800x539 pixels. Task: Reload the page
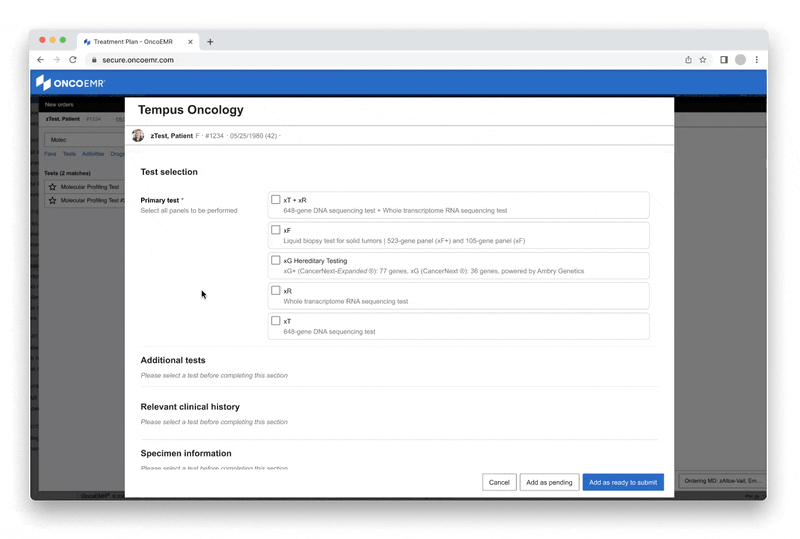(x=73, y=60)
